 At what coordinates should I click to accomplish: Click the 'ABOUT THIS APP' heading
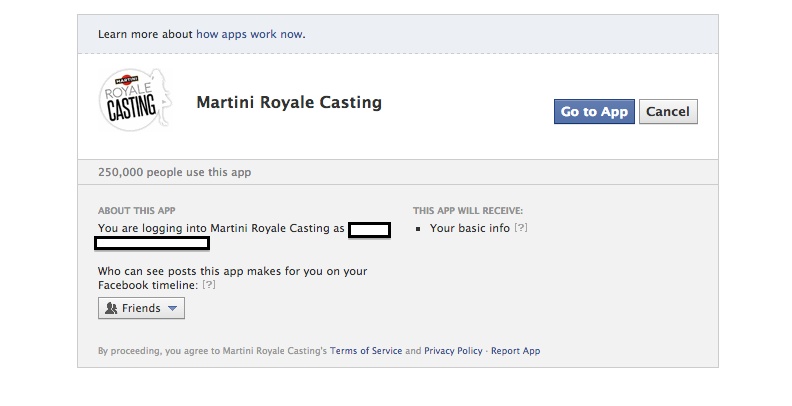click(x=137, y=211)
